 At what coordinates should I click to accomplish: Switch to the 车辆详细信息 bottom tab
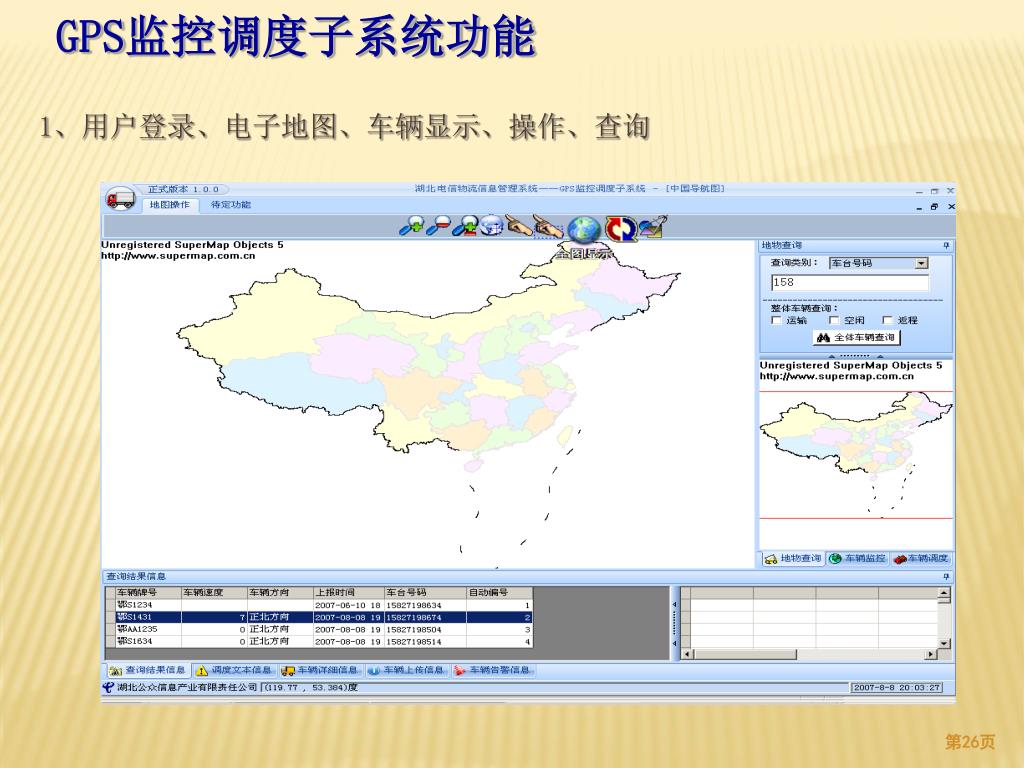click(320, 670)
